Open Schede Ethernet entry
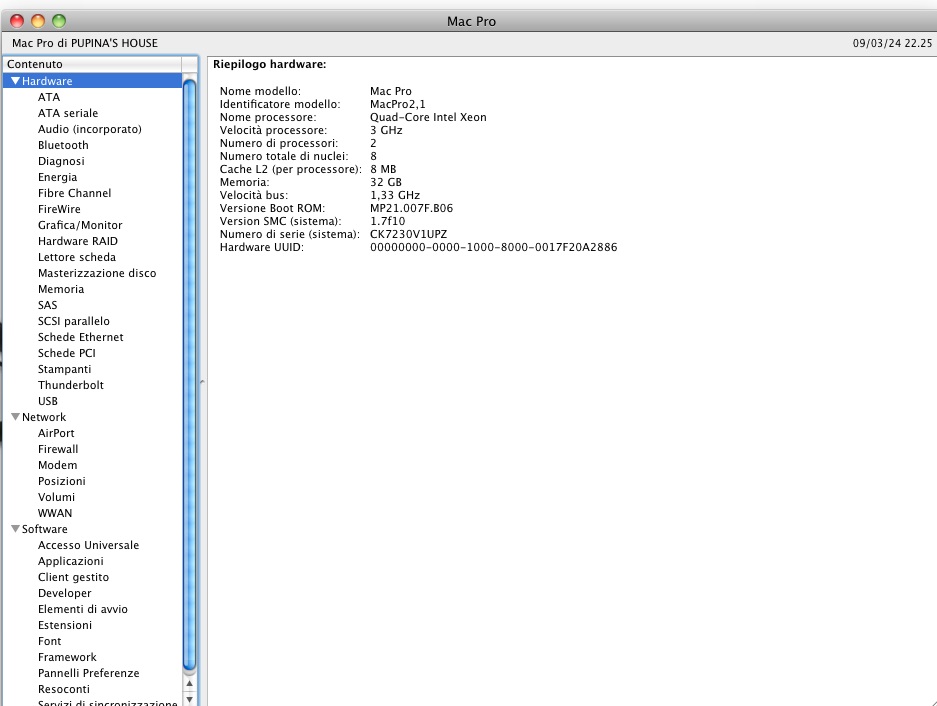Viewport: 937px width, 706px height. click(81, 337)
